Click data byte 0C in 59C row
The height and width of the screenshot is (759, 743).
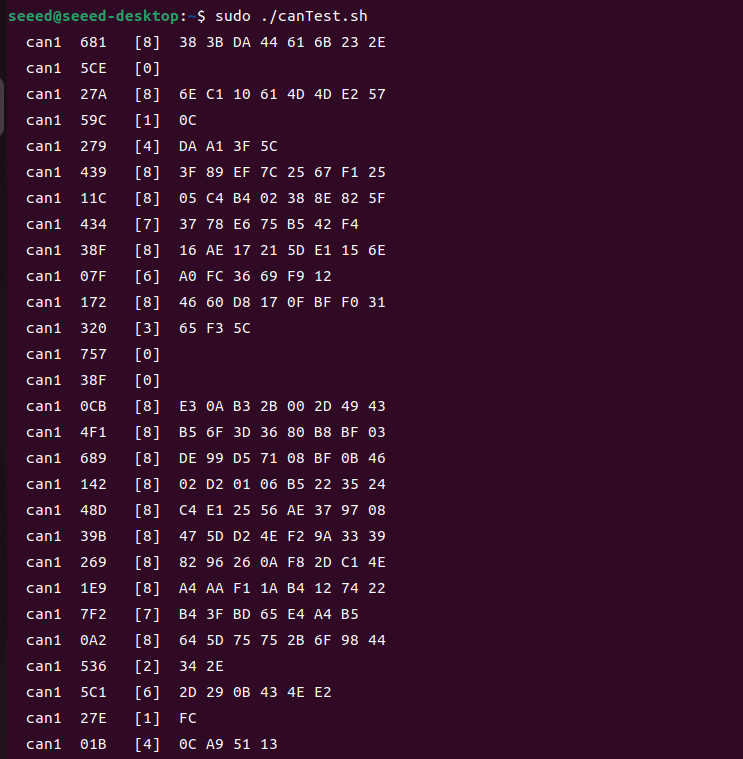point(188,121)
